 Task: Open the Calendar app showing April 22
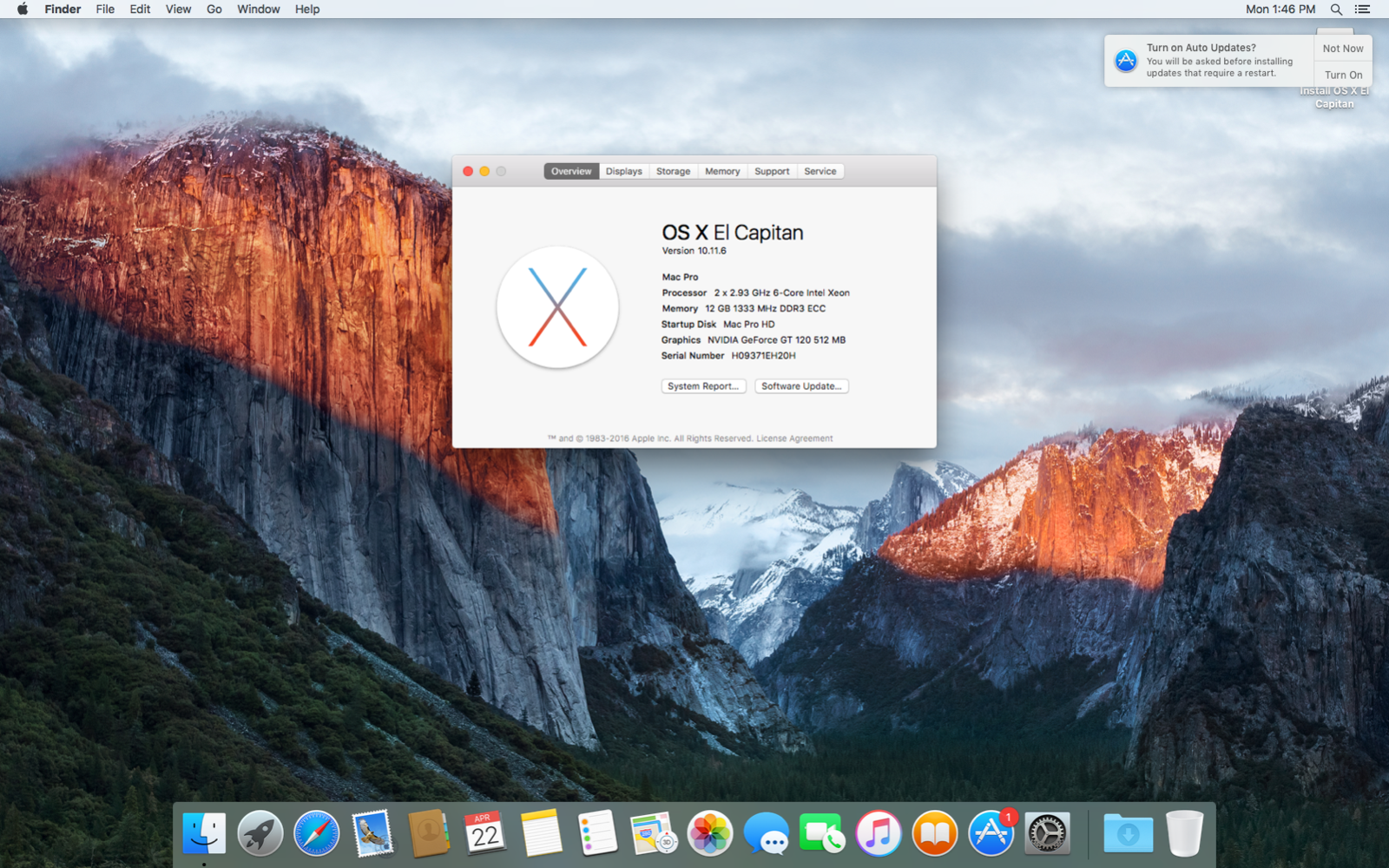(x=484, y=833)
